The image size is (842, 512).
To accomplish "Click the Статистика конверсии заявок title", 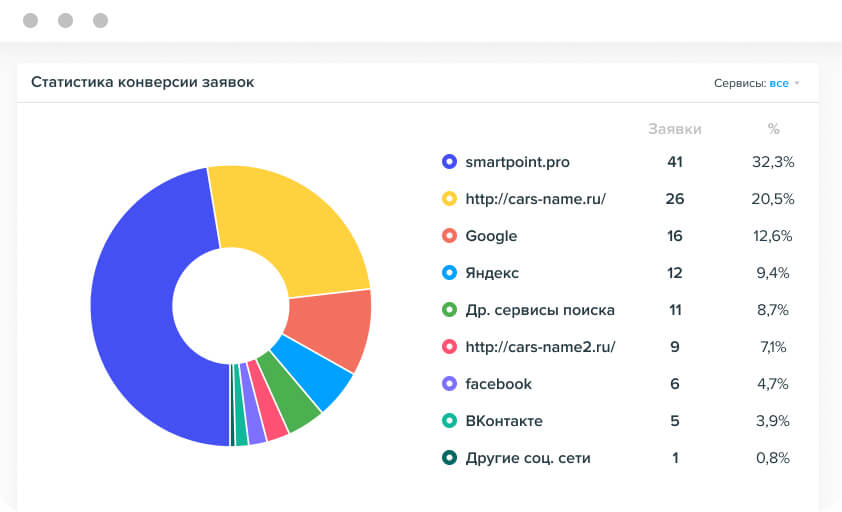I will pyautogui.click(x=142, y=82).
